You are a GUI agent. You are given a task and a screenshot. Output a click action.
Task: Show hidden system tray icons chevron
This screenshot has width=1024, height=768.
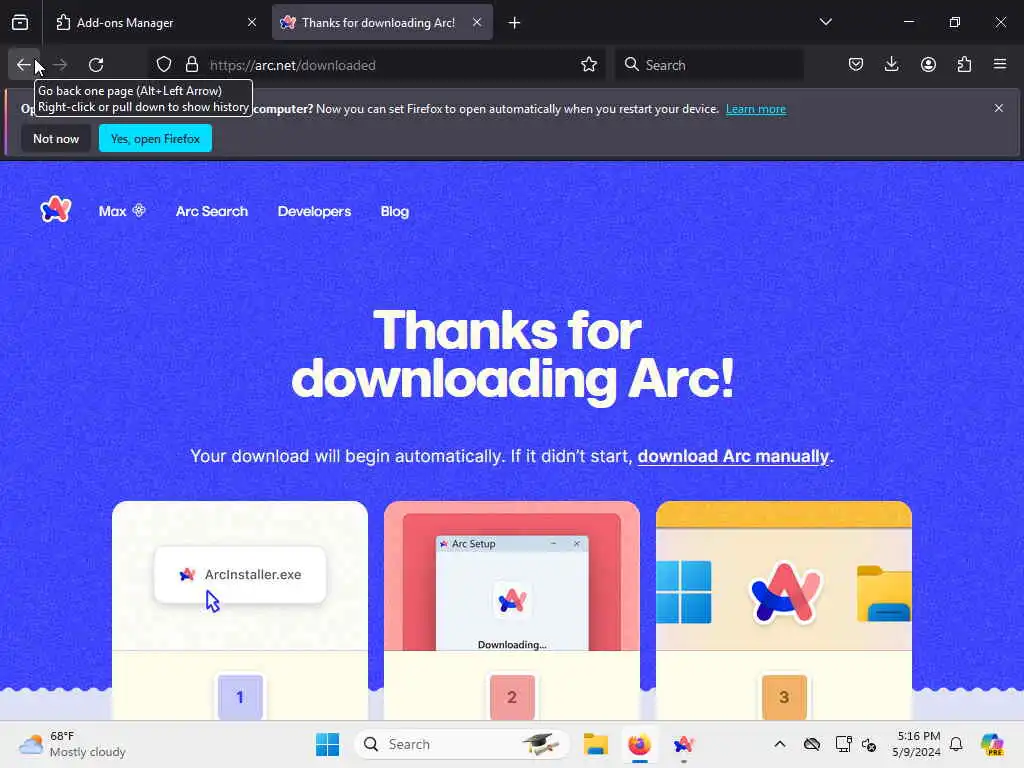pyautogui.click(x=780, y=744)
